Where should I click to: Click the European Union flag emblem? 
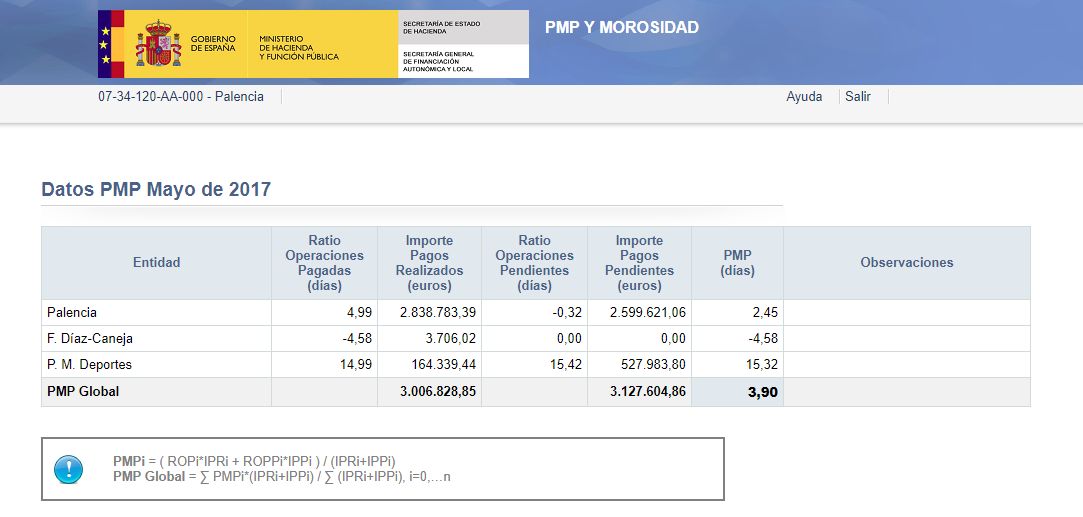tap(105, 44)
